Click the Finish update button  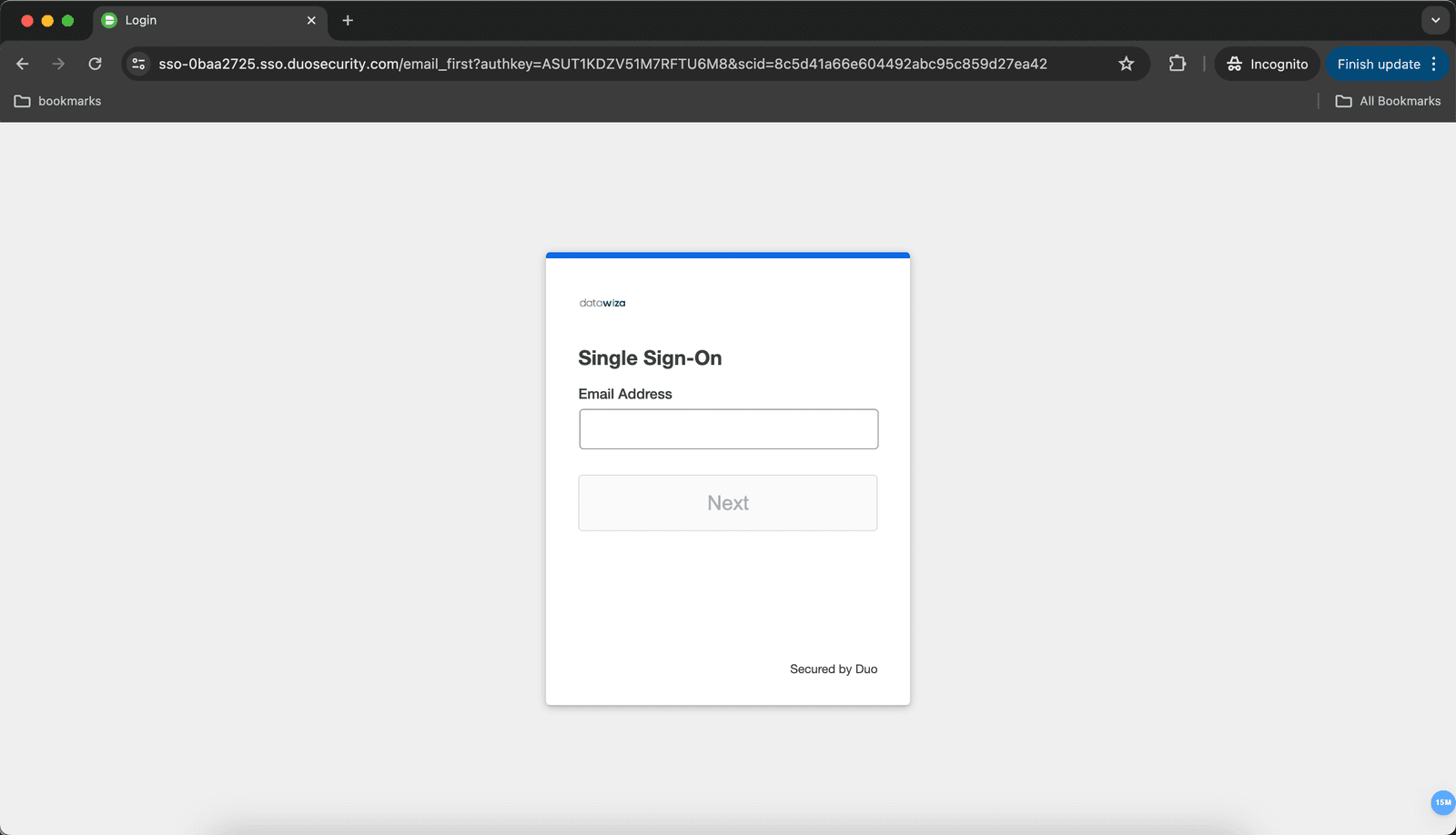point(1378,64)
